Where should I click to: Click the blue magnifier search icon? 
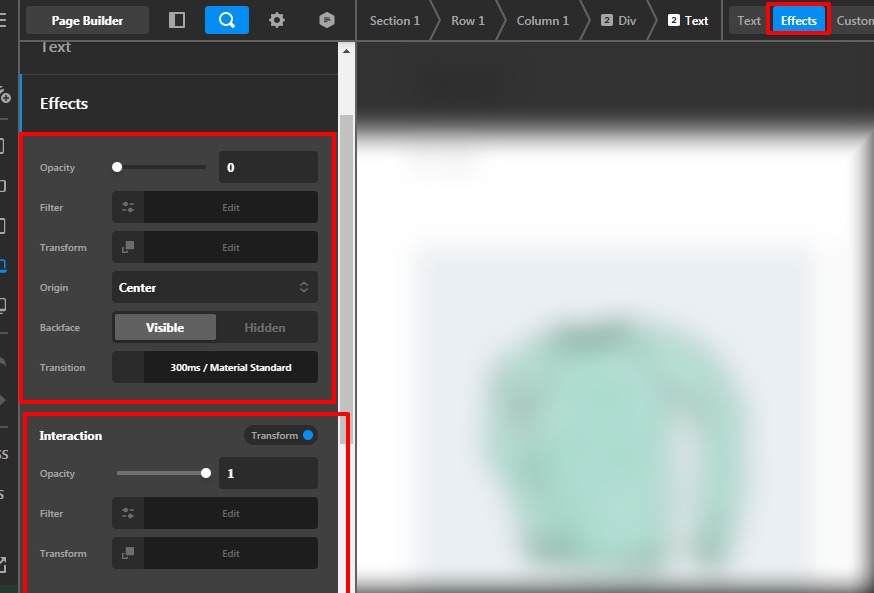point(226,20)
